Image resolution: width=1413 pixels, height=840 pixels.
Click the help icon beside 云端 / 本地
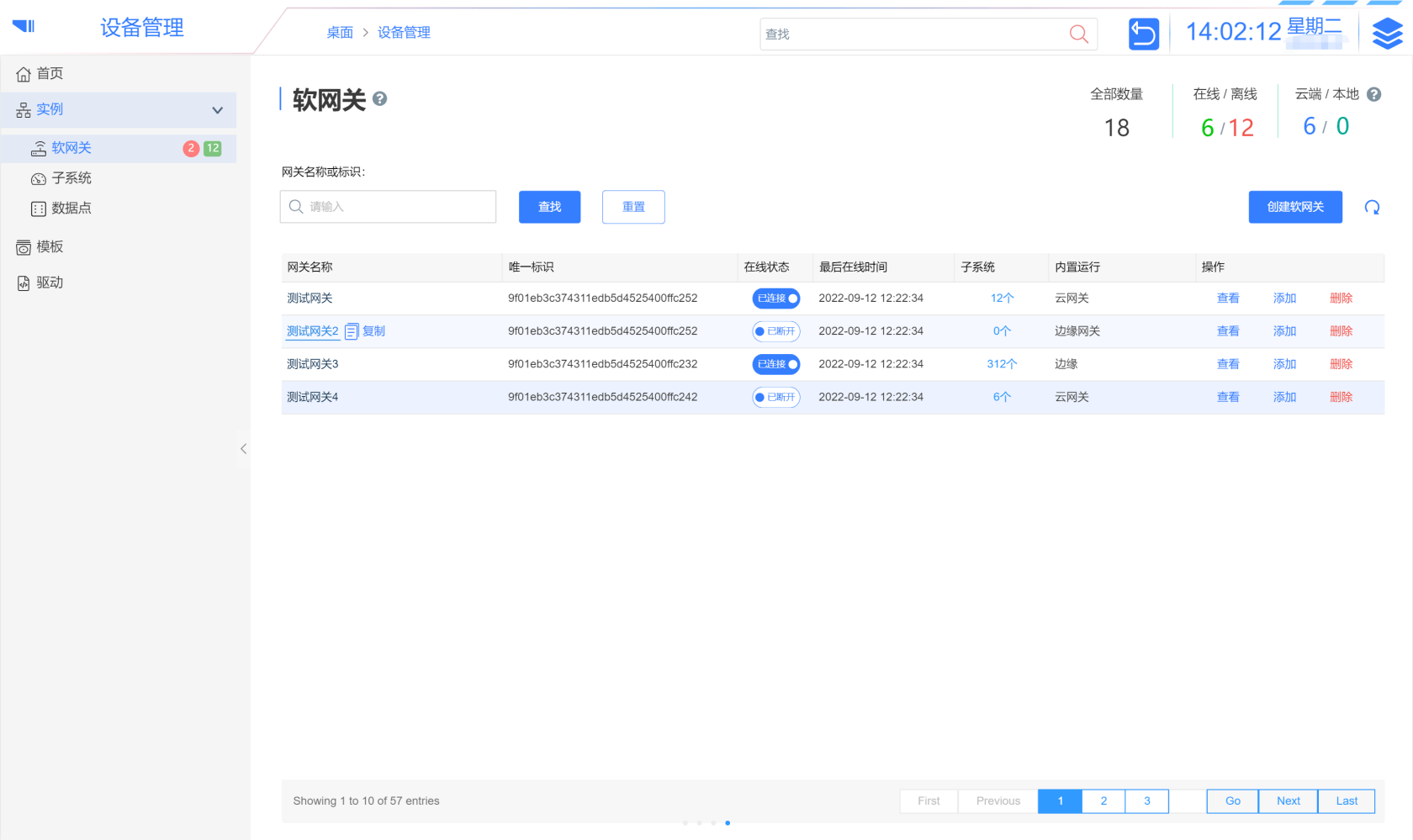[1373, 94]
